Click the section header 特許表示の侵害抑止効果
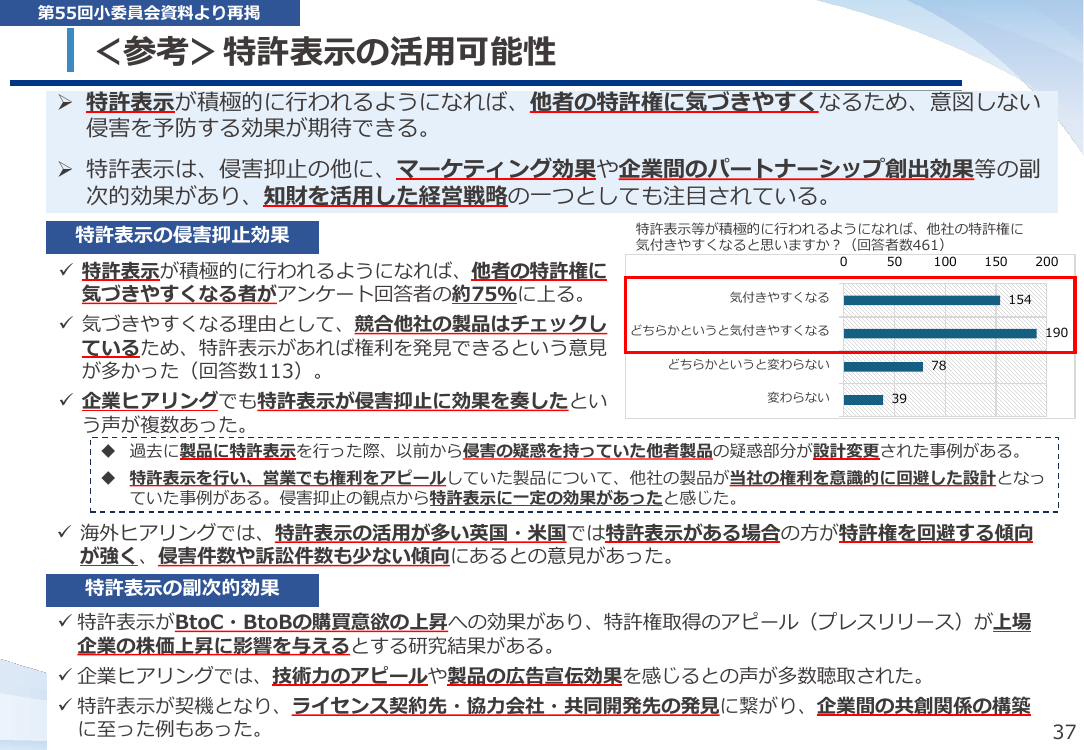The width and height of the screenshot is (1084, 750). (183, 235)
